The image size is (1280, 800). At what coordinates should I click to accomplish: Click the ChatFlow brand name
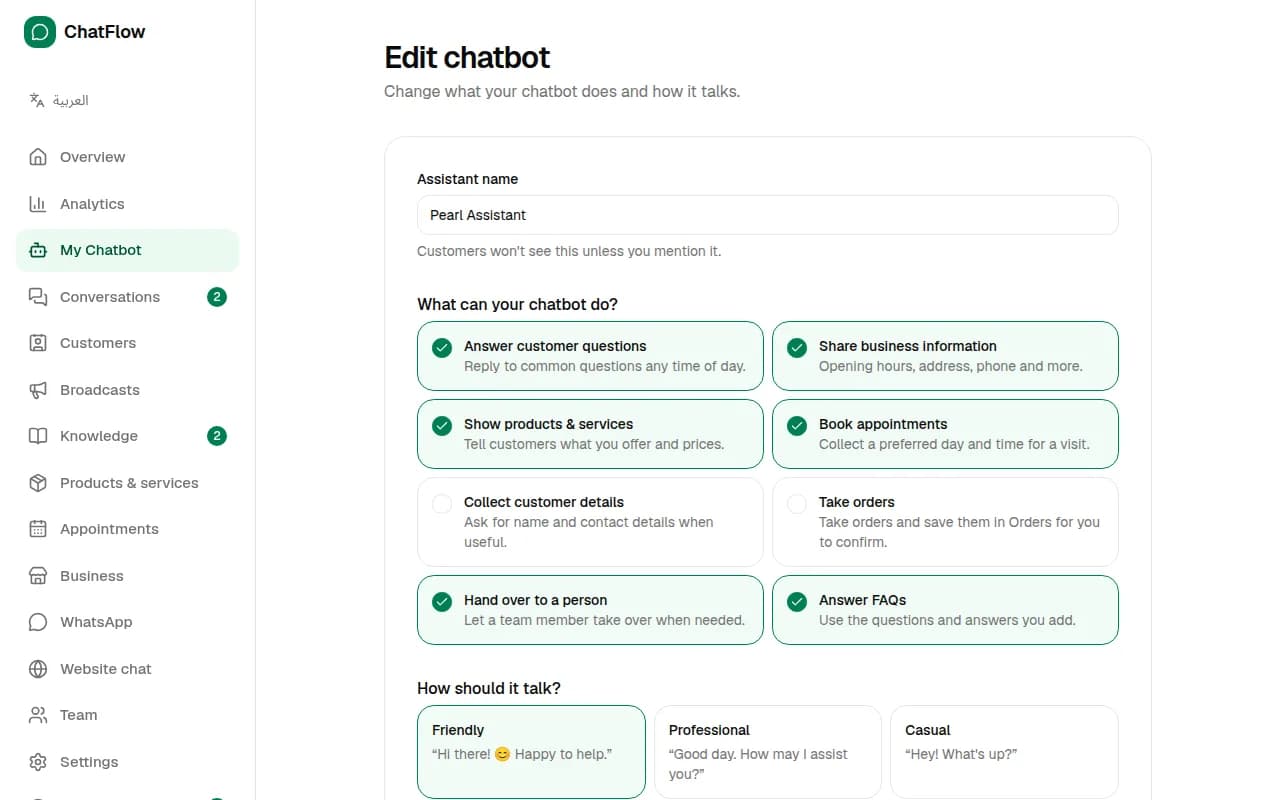105,32
